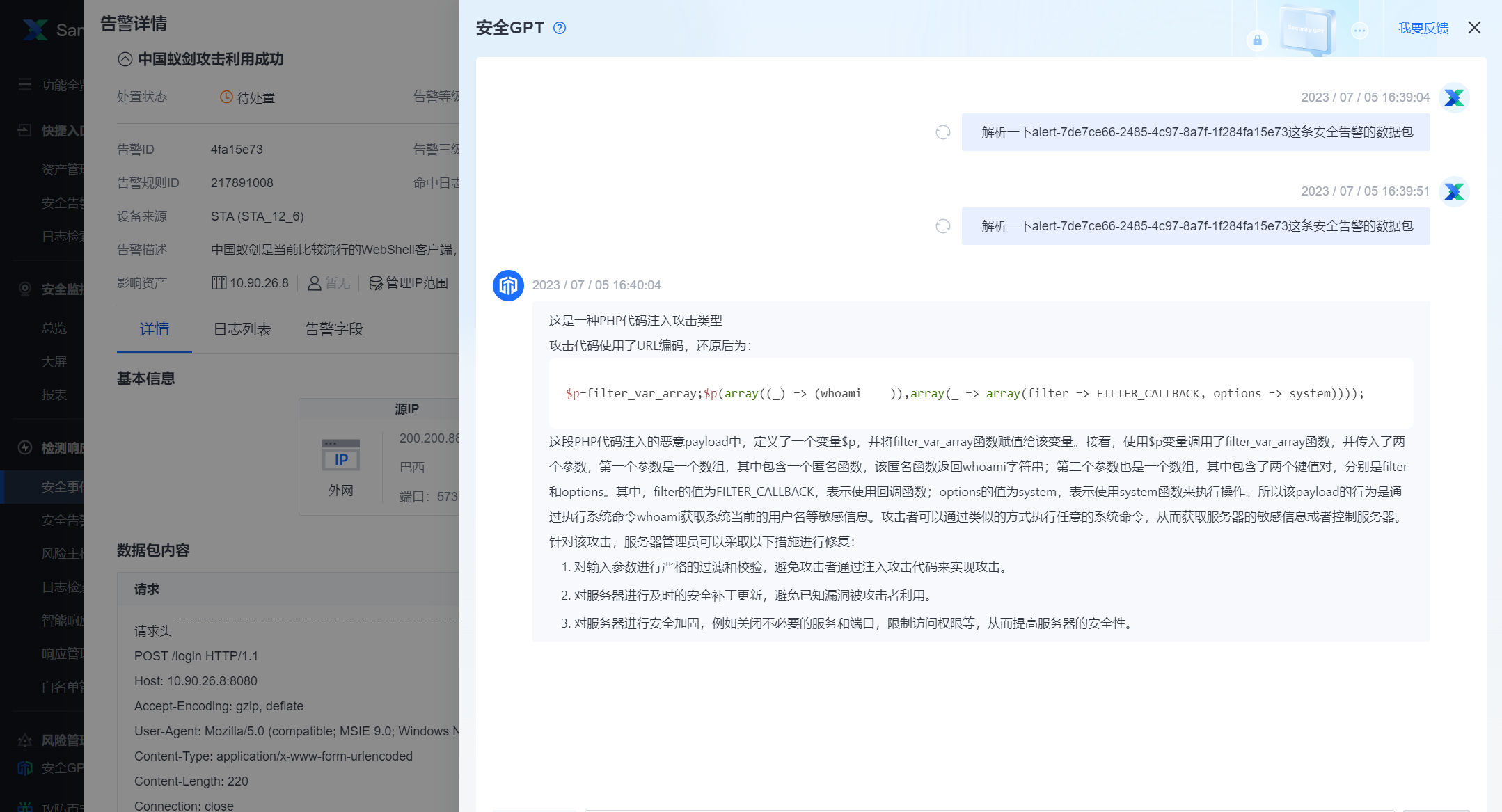Viewport: 1502px width, 812px height.
Task: Click the assistant avatar beside the 16:40:04 reply
Action: coord(507,285)
